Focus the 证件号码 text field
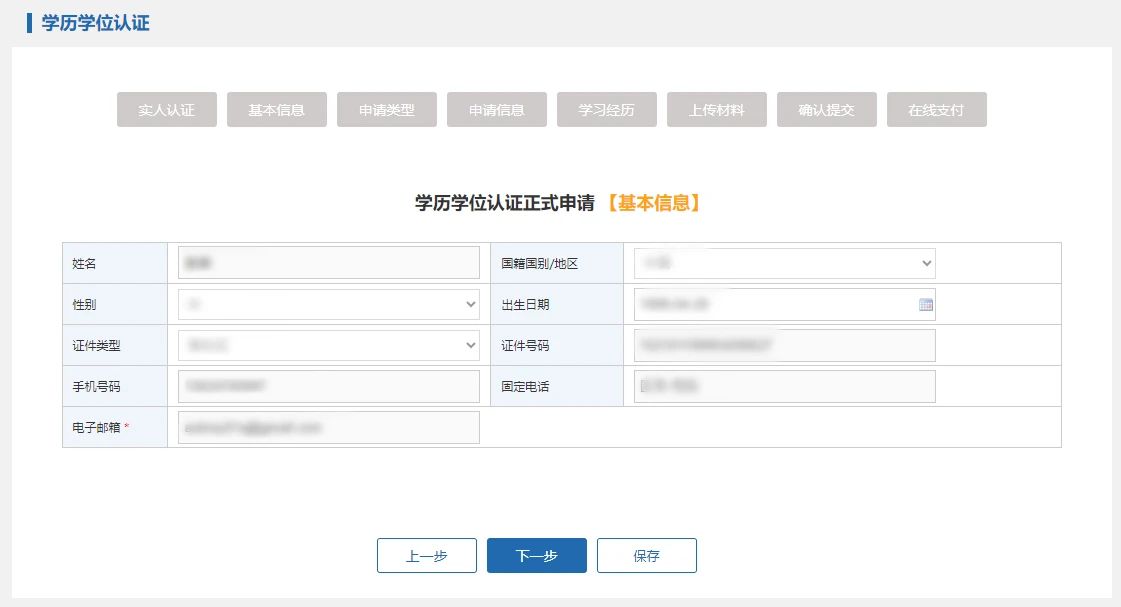The width and height of the screenshot is (1121, 607). [784, 346]
